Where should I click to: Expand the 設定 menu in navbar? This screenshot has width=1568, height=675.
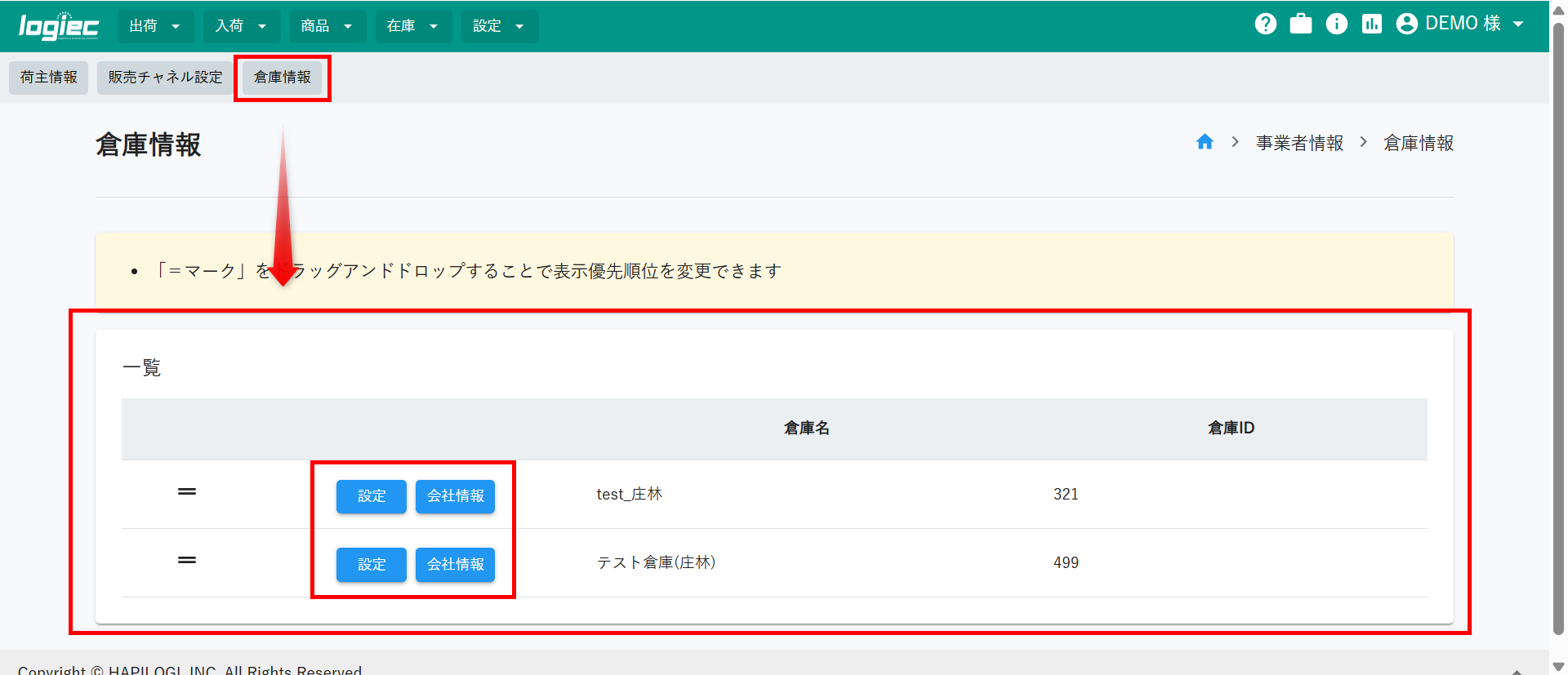(499, 26)
